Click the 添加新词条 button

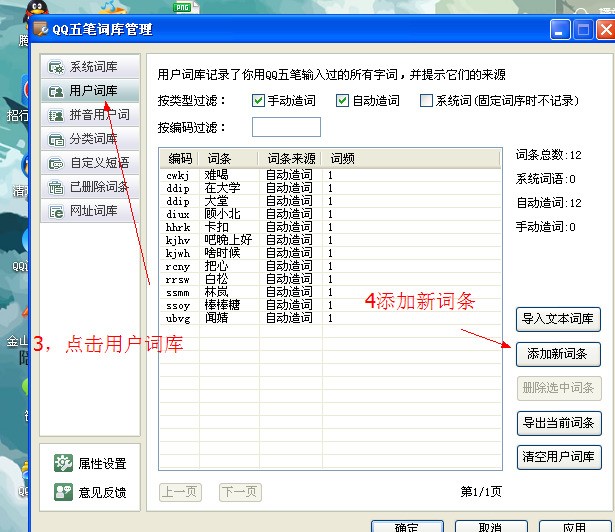pos(558,354)
